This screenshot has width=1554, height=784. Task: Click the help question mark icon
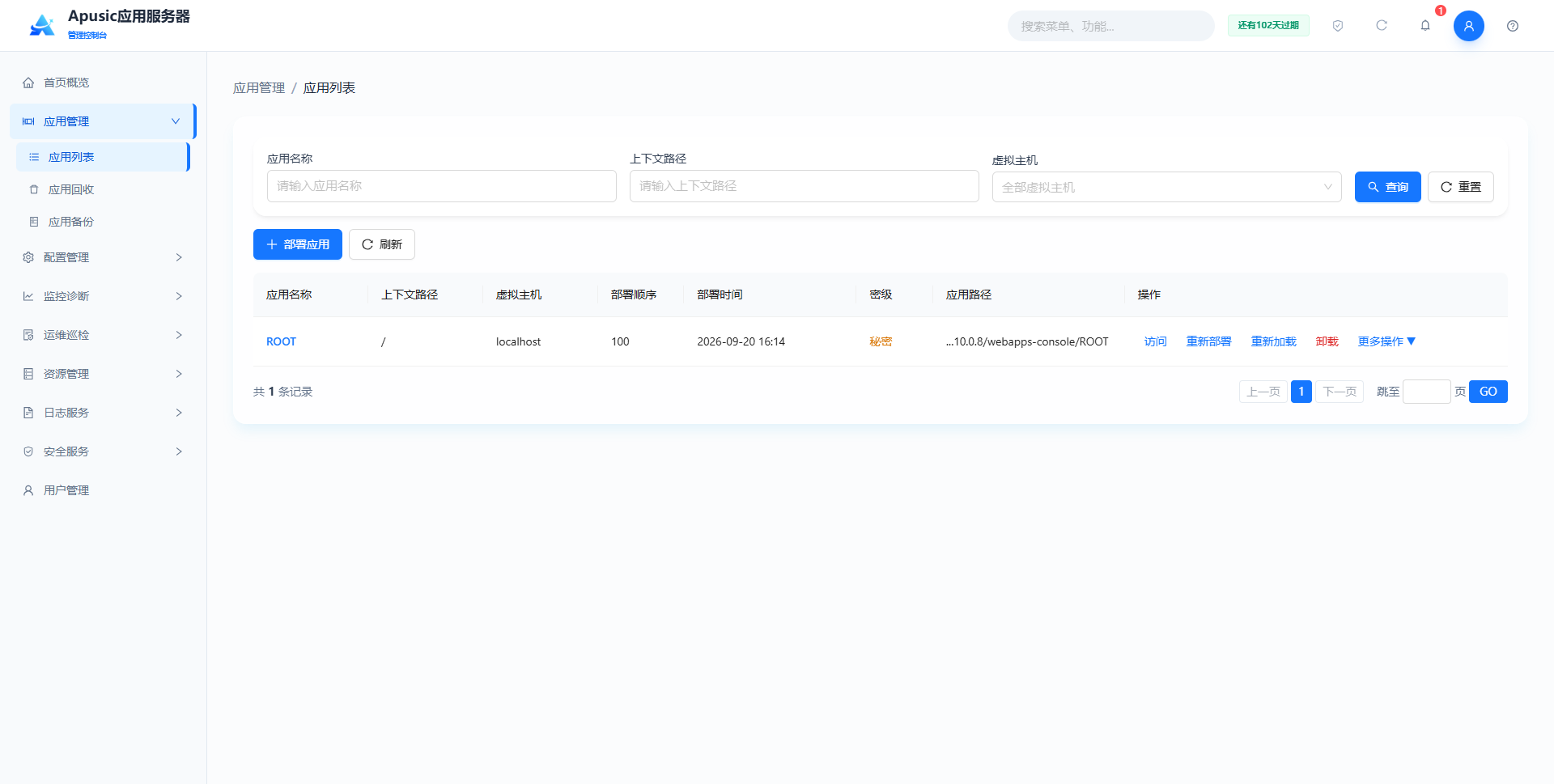click(1513, 26)
